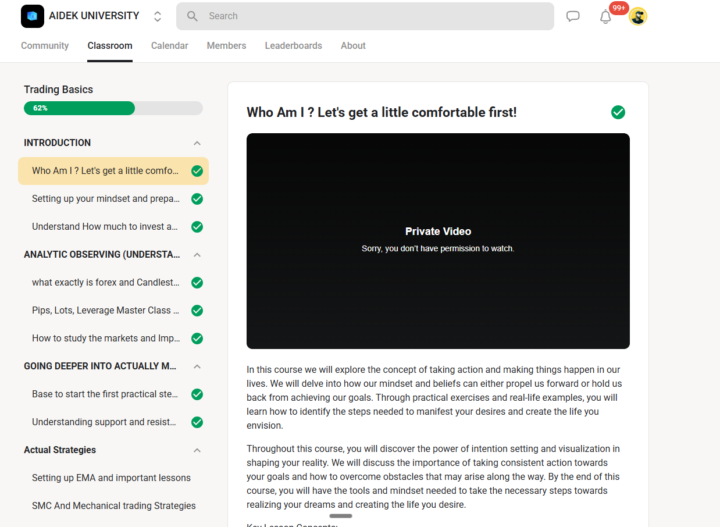Collapse the Analytic Observing section chevron
Viewport: 720px width, 527px height.
(197, 255)
